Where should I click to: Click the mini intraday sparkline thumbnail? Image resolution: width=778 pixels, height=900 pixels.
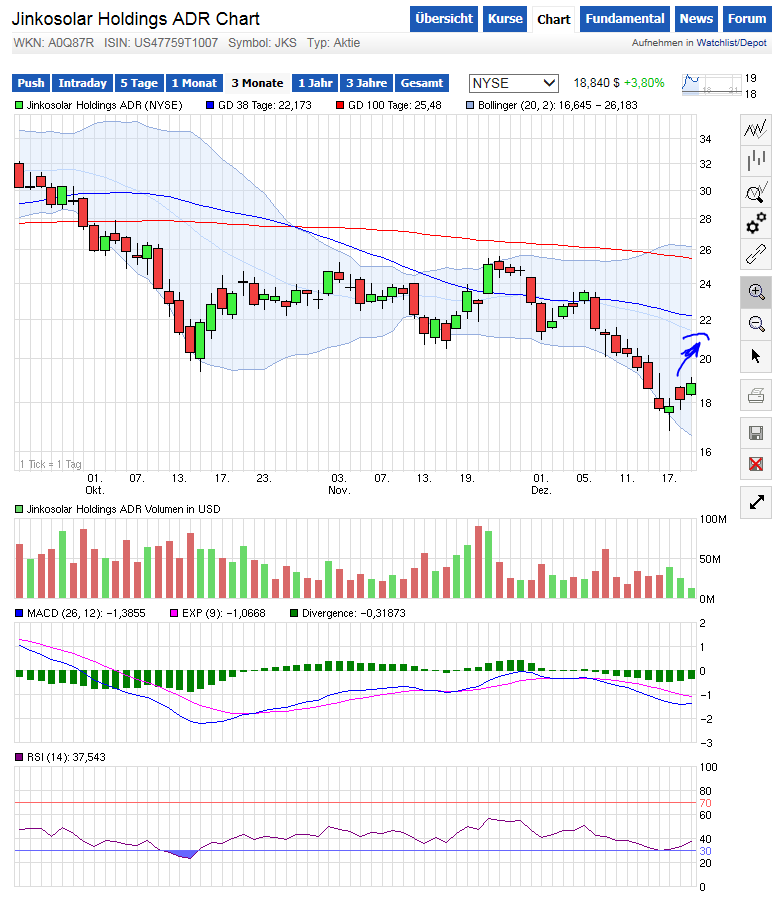click(711, 85)
